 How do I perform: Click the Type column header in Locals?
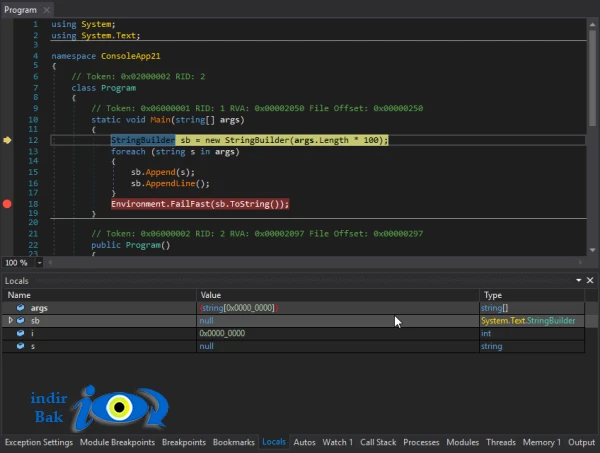pyautogui.click(x=532, y=295)
